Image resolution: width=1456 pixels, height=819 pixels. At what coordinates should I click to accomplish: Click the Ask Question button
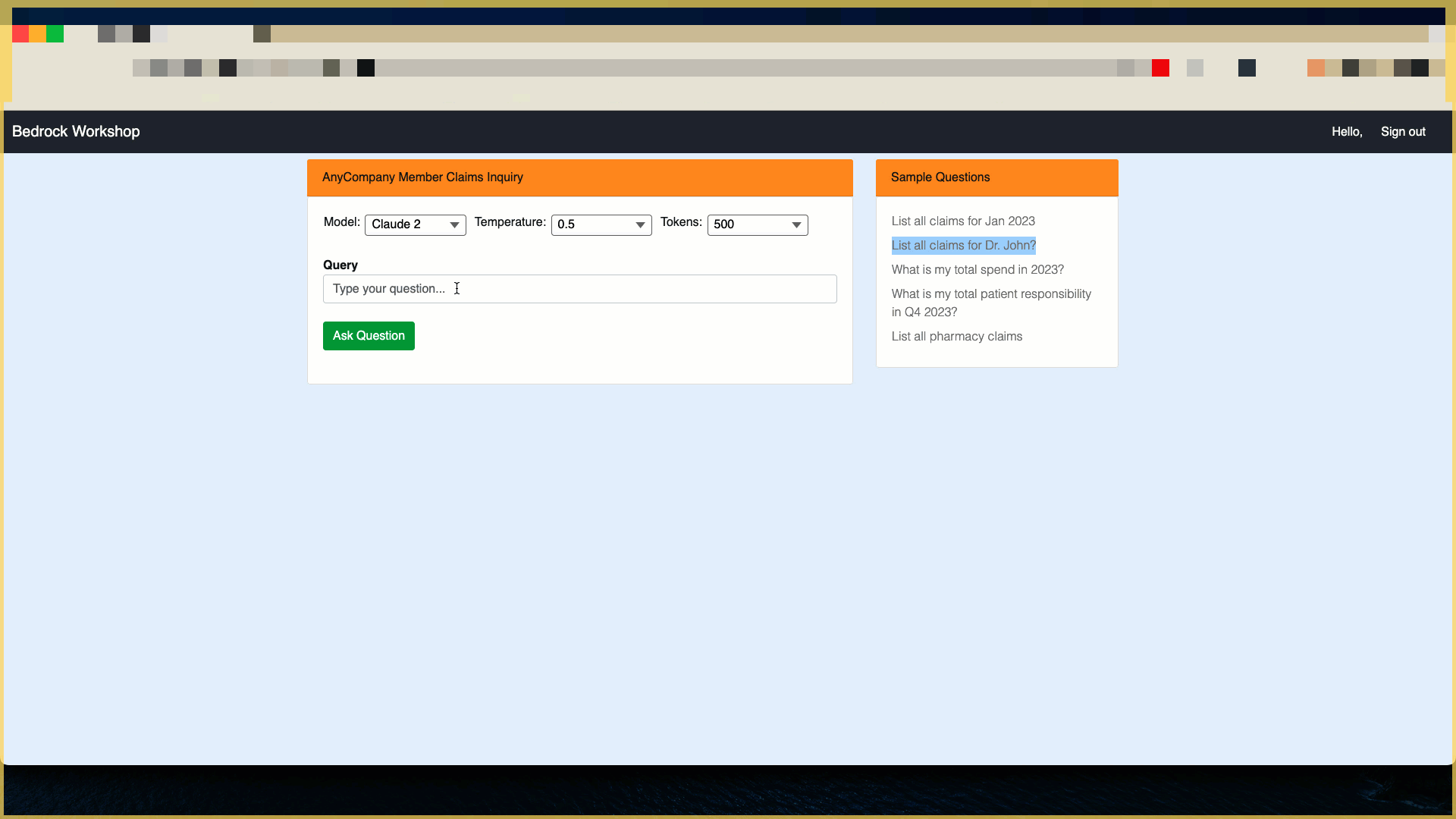369,336
